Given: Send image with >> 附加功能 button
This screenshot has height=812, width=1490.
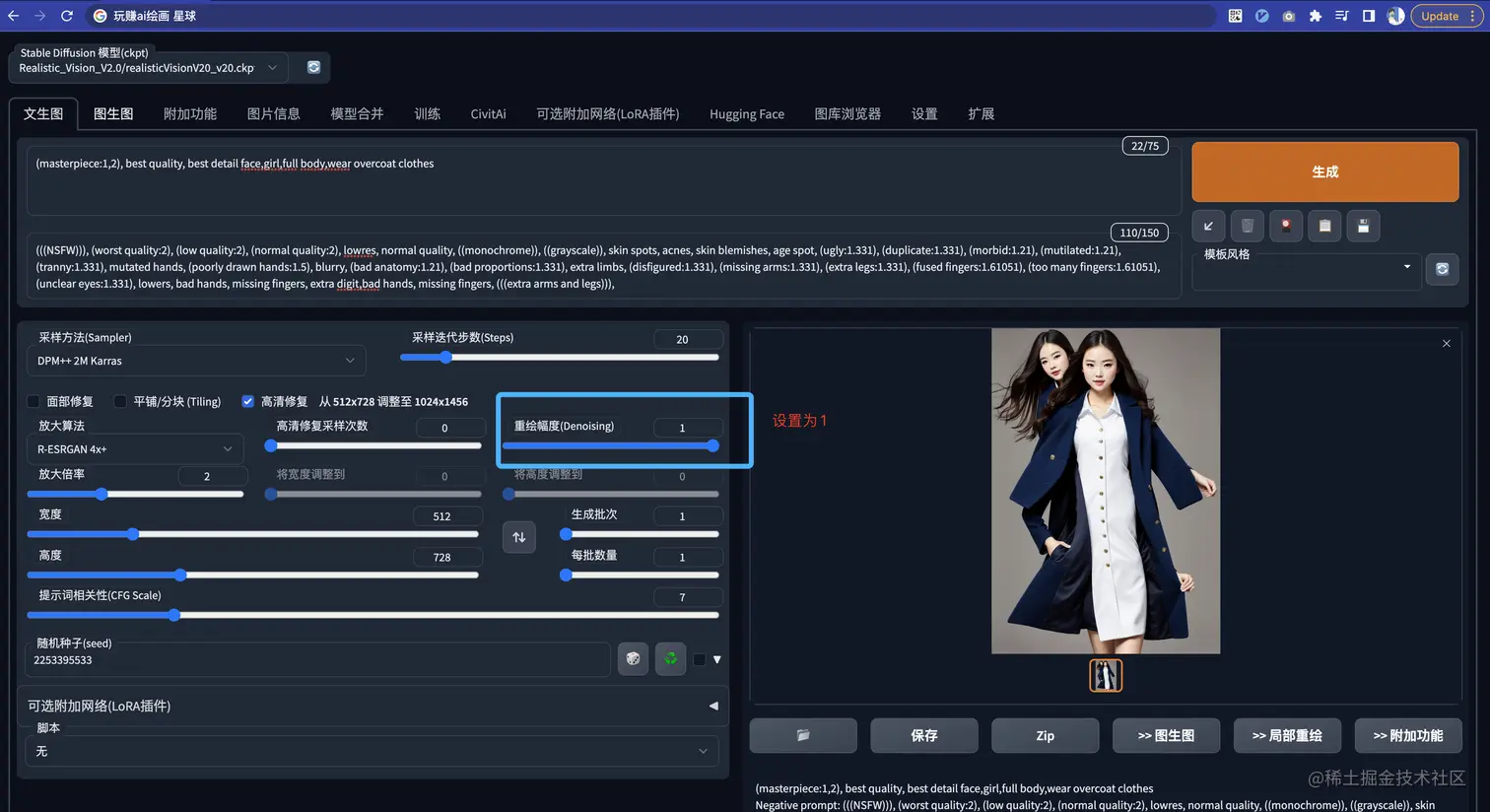Looking at the screenshot, I should tap(1408, 735).
